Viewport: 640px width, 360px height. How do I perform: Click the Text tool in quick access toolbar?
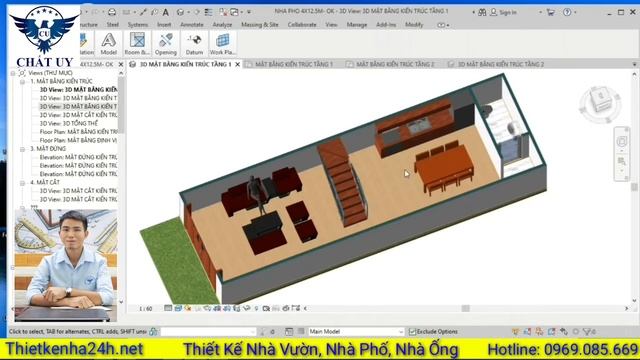tap(166, 12)
